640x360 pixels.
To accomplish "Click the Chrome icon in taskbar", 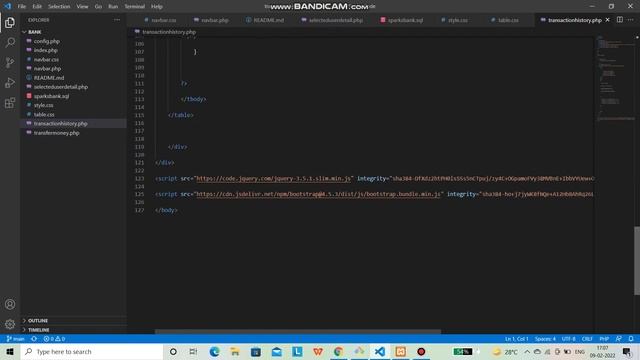I will coord(338,351).
